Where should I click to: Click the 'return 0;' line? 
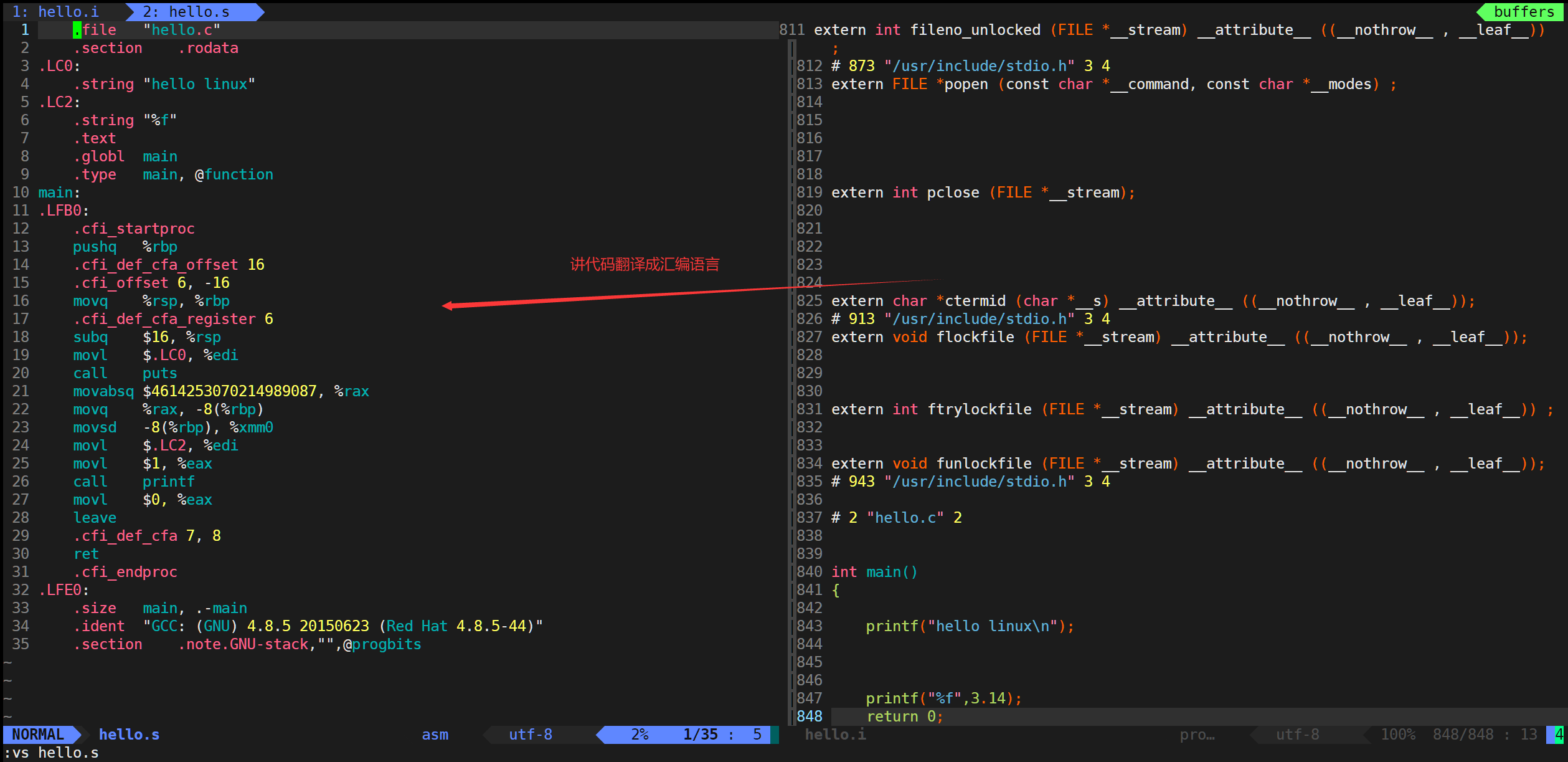tap(904, 717)
